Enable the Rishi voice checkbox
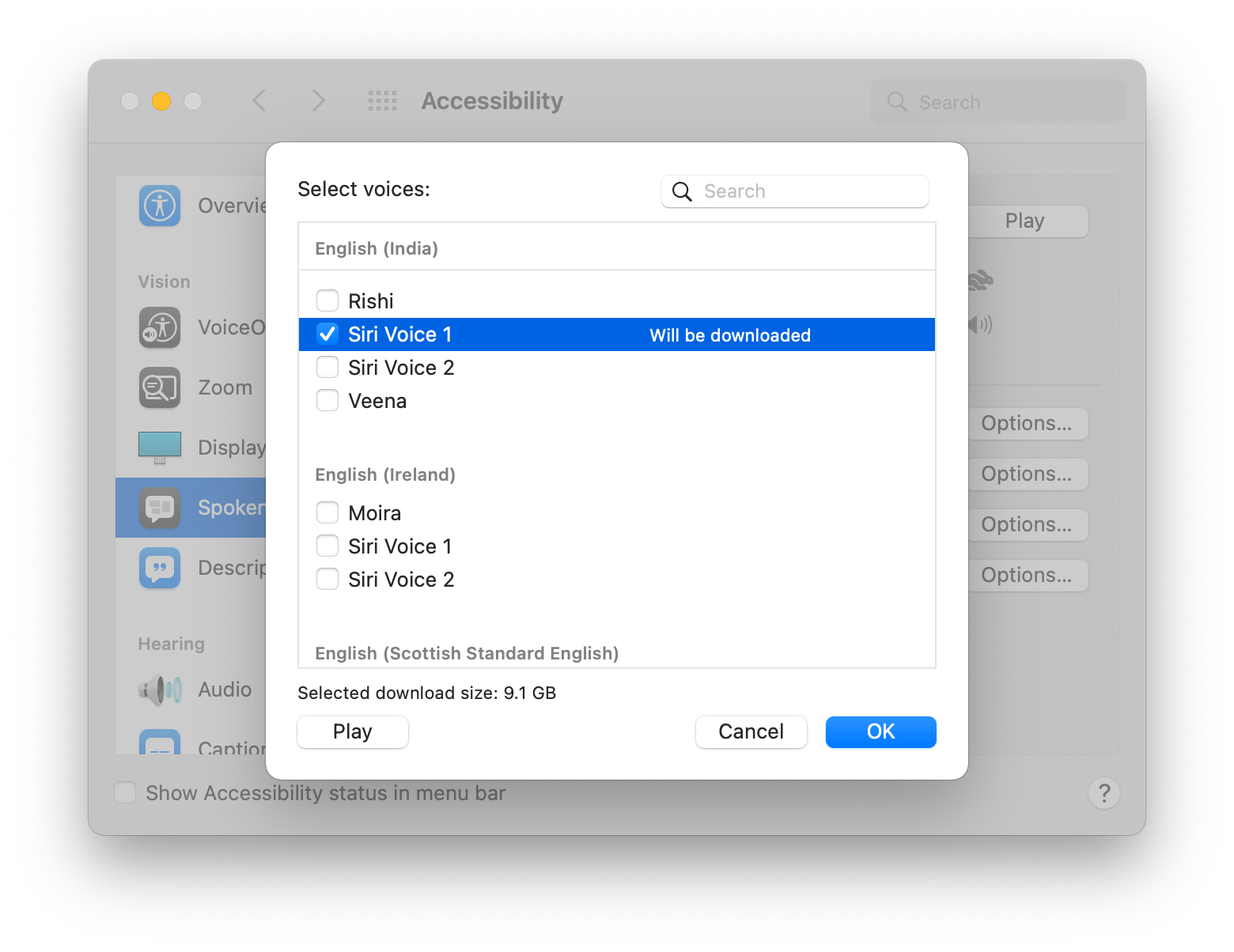This screenshot has height=952, width=1234. coord(327,301)
